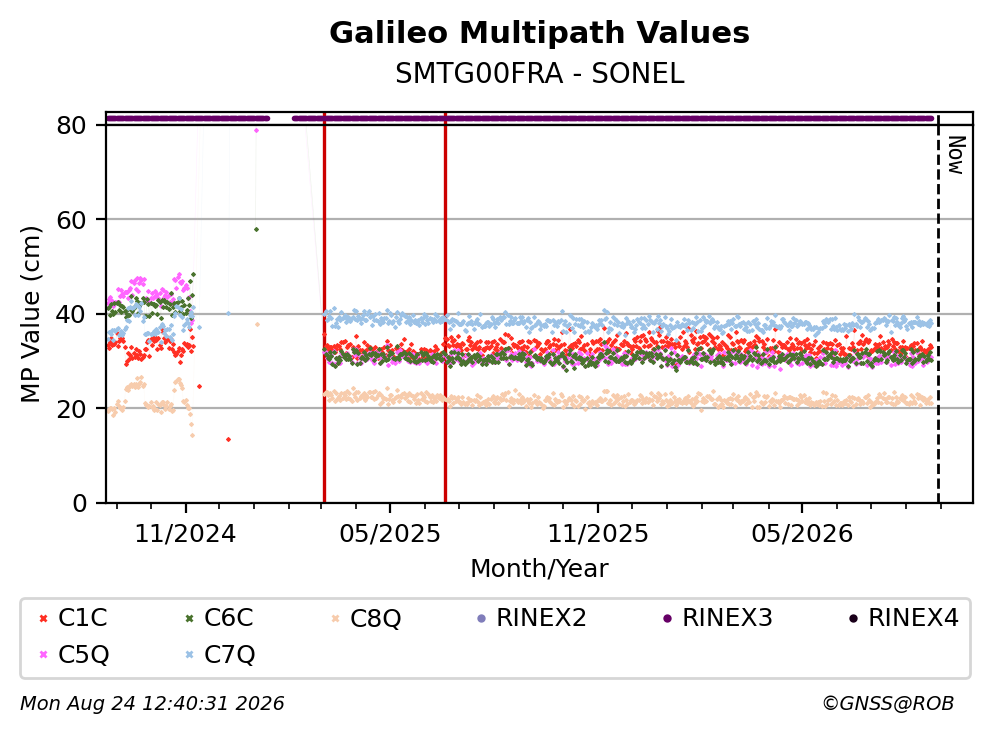
Task: Click the second red vertical event line
Action: coord(445,308)
